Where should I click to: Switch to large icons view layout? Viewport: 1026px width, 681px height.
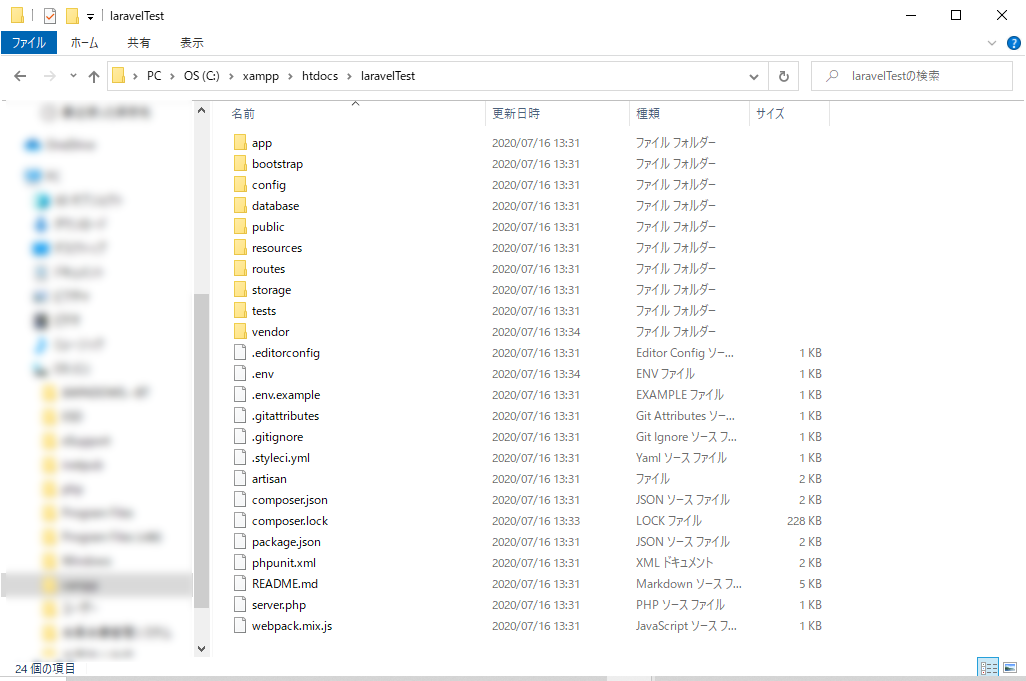[x=1010, y=667]
